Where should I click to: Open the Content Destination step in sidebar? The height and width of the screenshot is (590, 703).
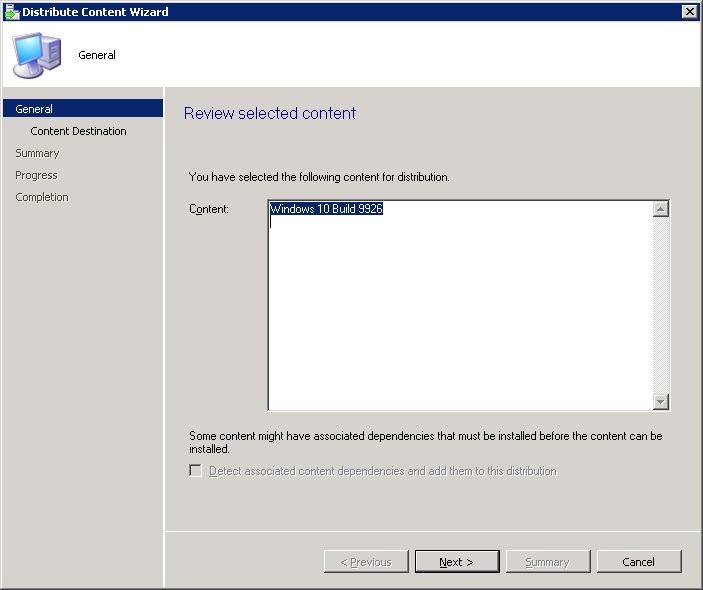[x=78, y=131]
